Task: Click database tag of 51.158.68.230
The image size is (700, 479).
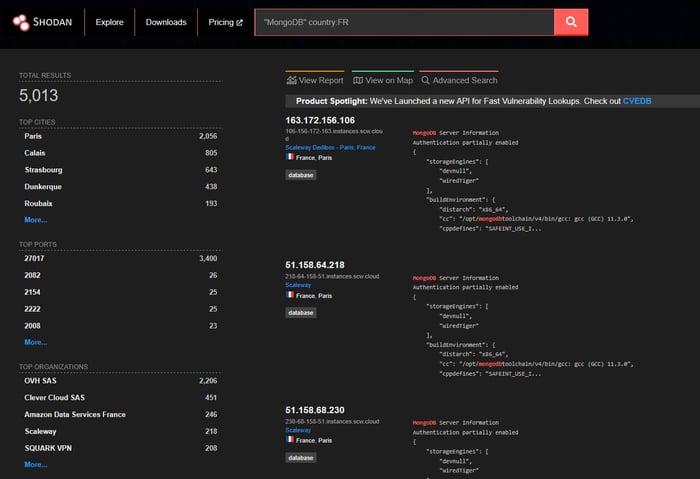Action: [x=300, y=458]
